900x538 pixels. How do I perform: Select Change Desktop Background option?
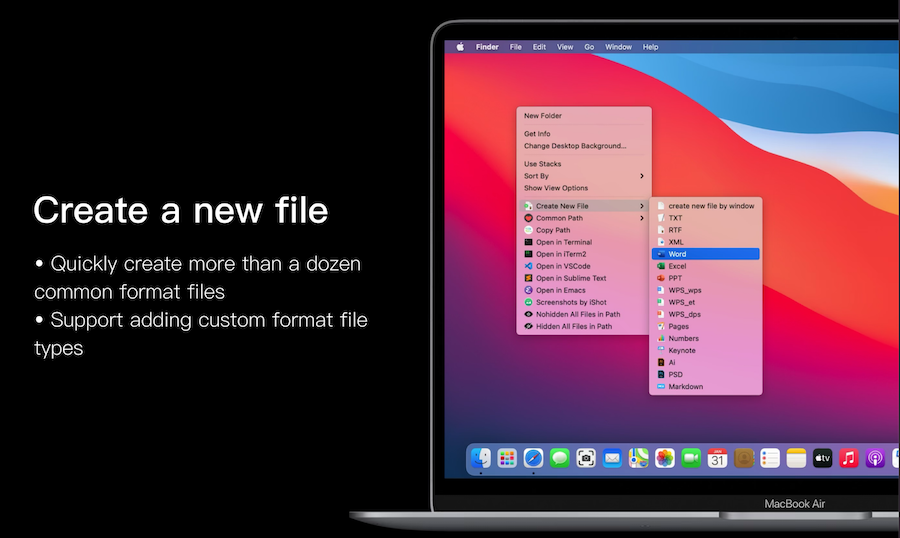575,146
